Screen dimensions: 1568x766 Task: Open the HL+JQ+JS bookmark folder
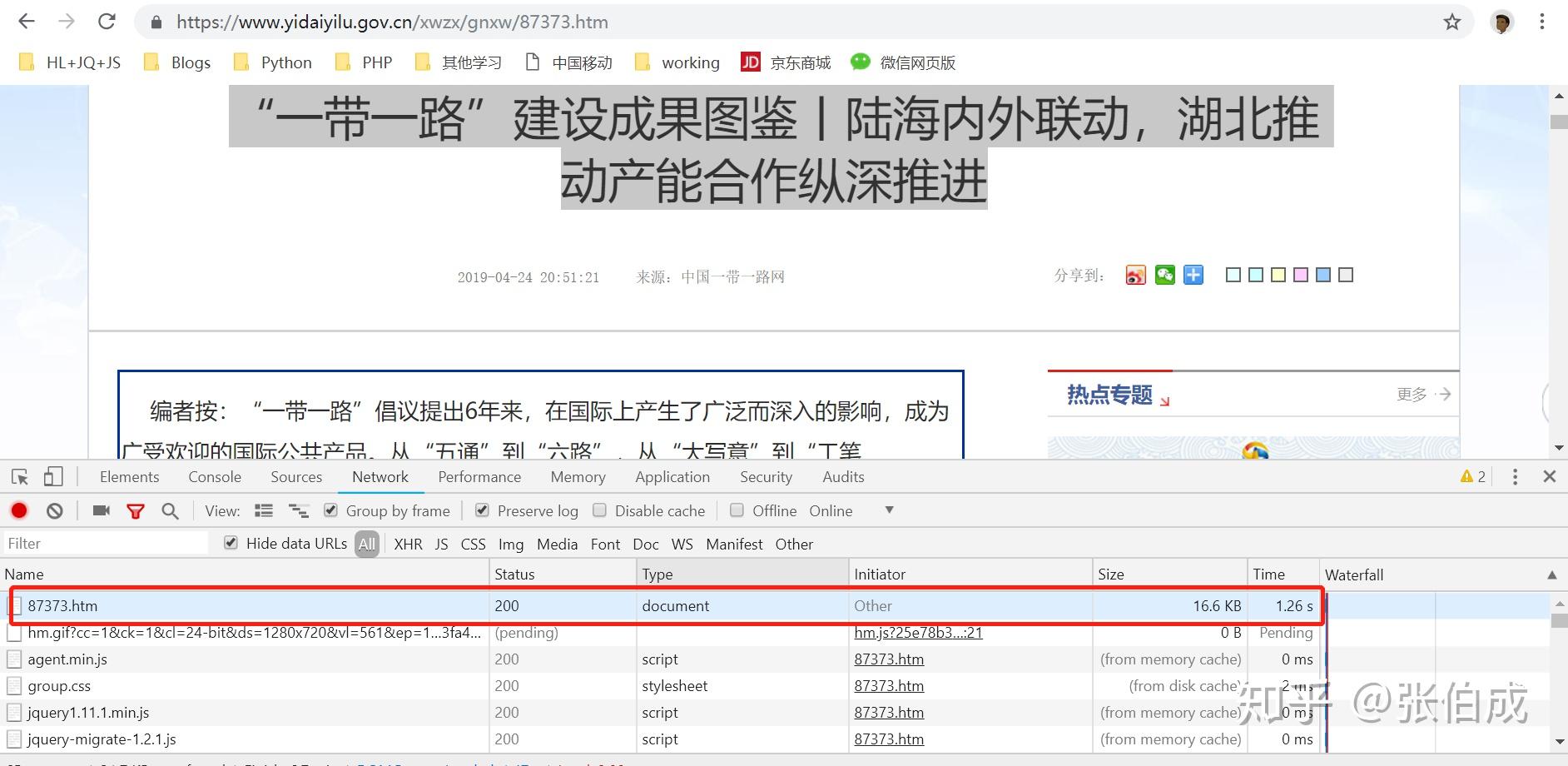[x=70, y=62]
